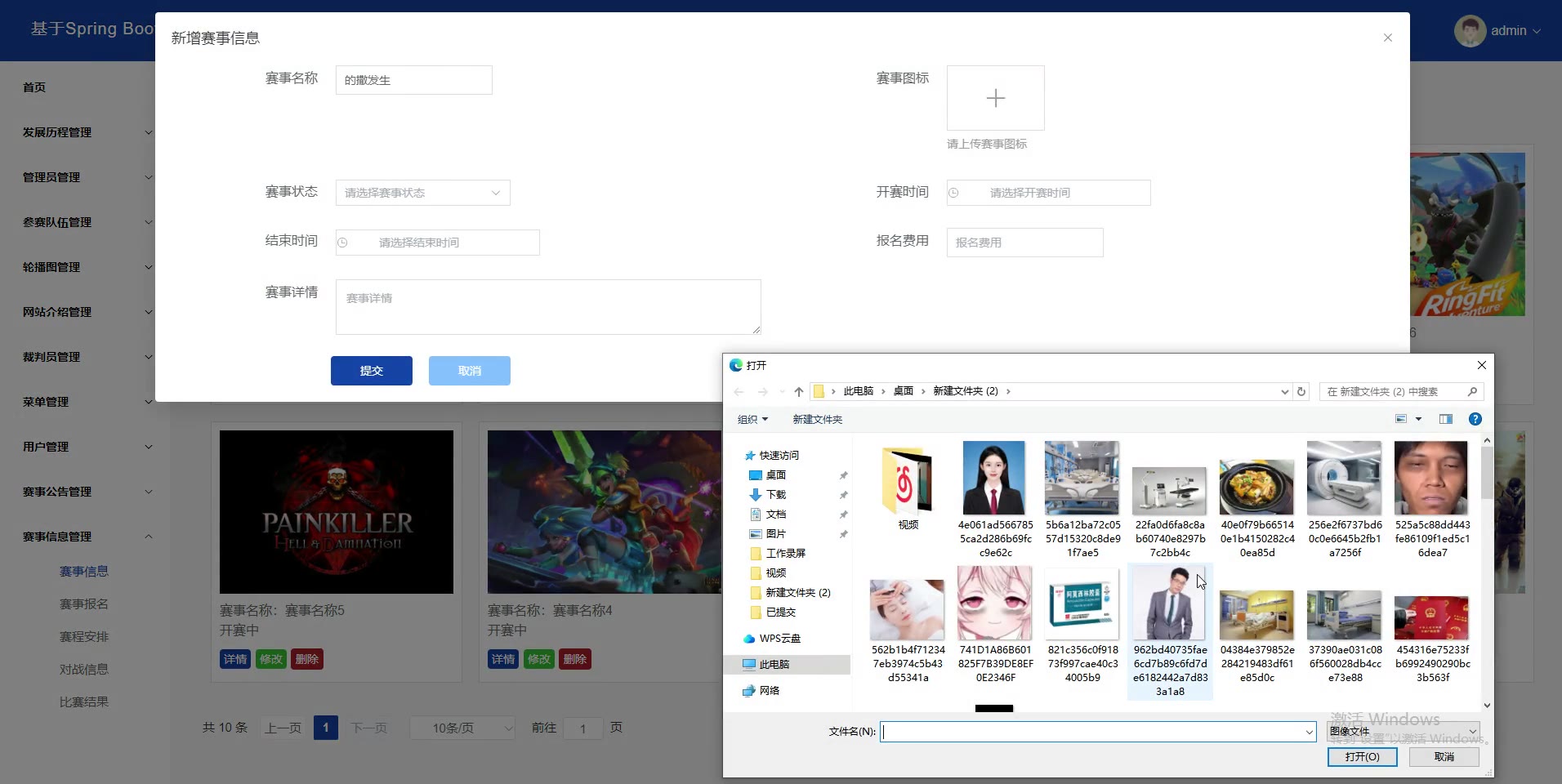Click the admin avatar picture

click(x=1470, y=31)
